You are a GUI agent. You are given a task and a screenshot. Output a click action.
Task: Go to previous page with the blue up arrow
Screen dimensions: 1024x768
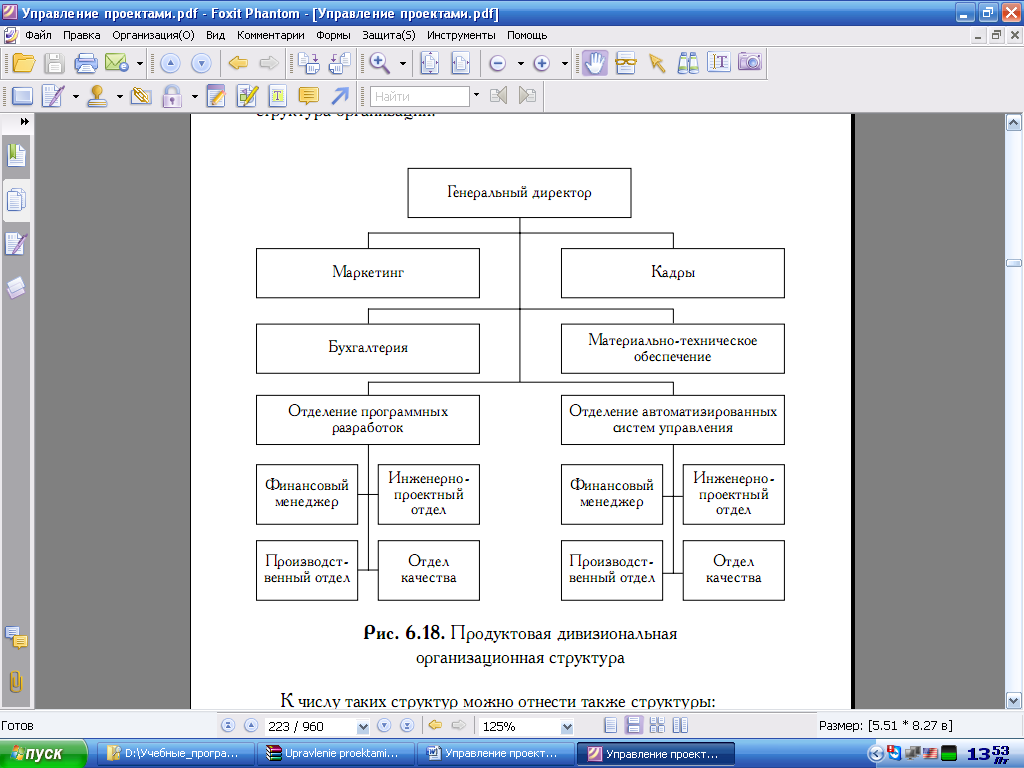(170, 63)
